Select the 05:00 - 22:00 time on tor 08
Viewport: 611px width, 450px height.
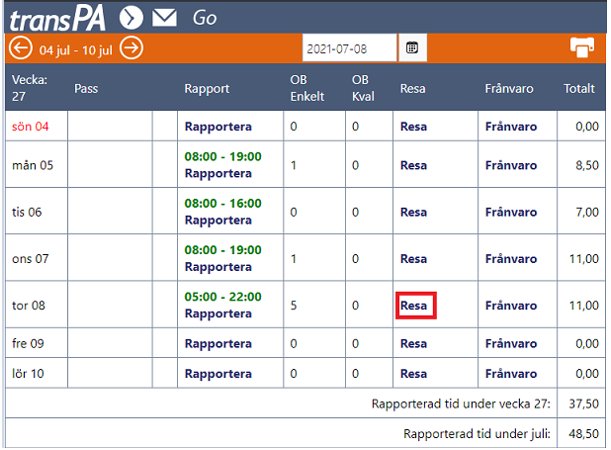tap(223, 297)
